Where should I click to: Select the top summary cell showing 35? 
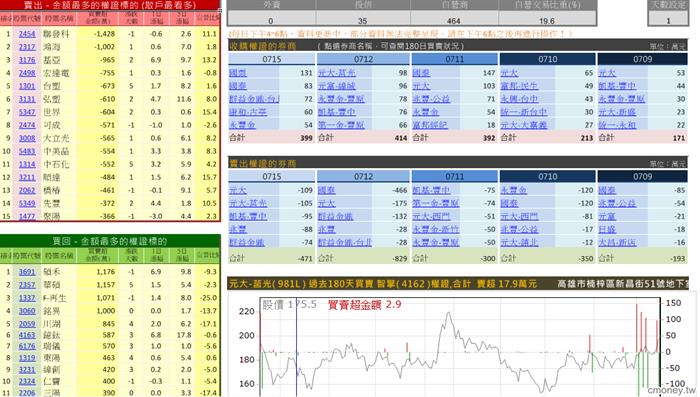point(362,19)
